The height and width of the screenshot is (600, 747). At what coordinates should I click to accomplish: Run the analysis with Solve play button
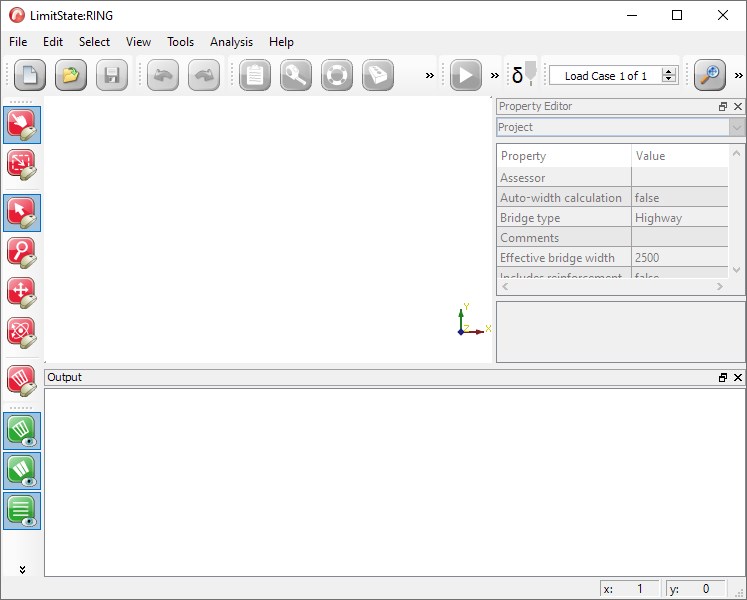tap(466, 75)
